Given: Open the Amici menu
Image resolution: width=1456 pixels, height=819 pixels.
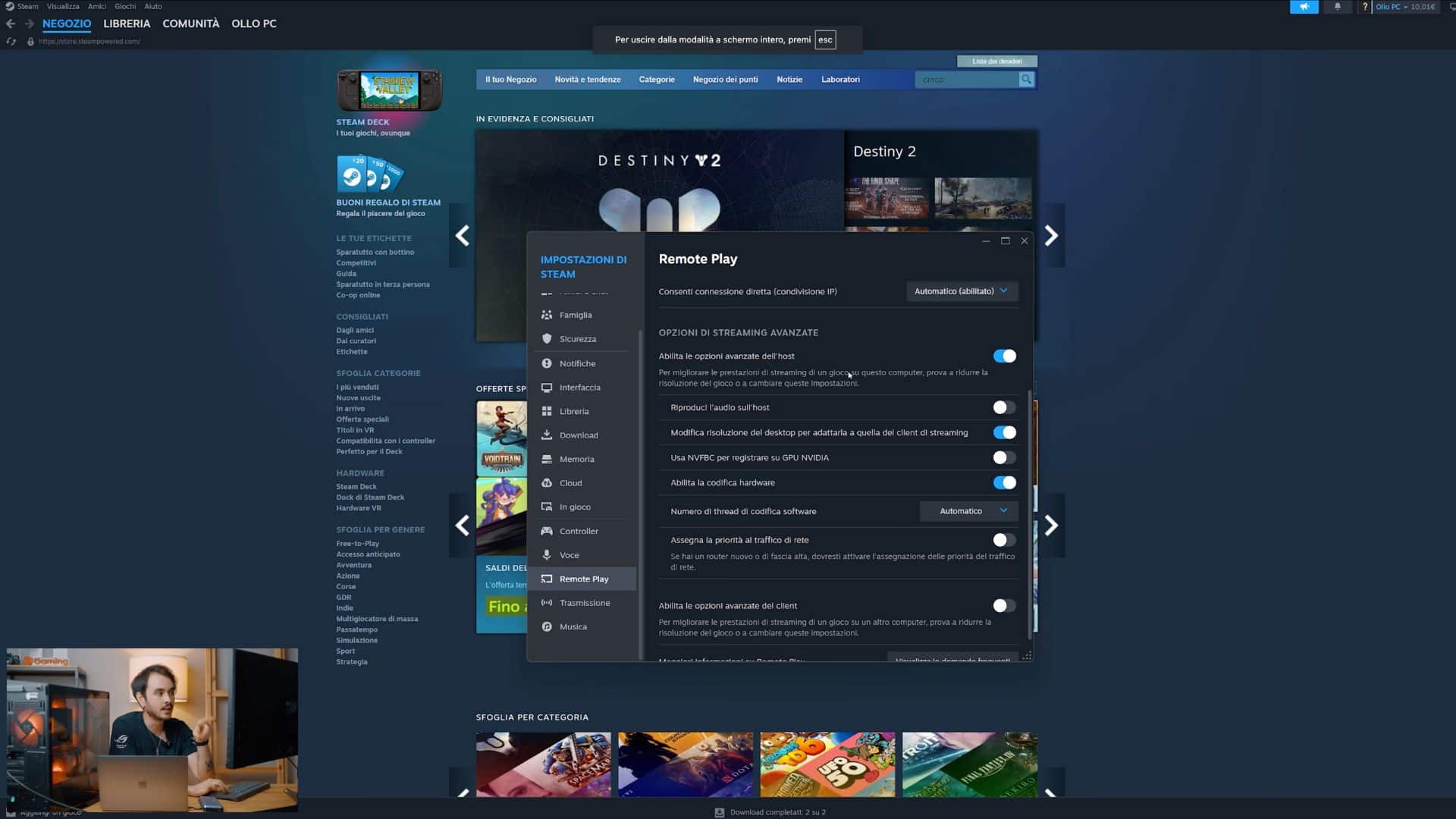Looking at the screenshot, I should pyautogui.click(x=97, y=6).
